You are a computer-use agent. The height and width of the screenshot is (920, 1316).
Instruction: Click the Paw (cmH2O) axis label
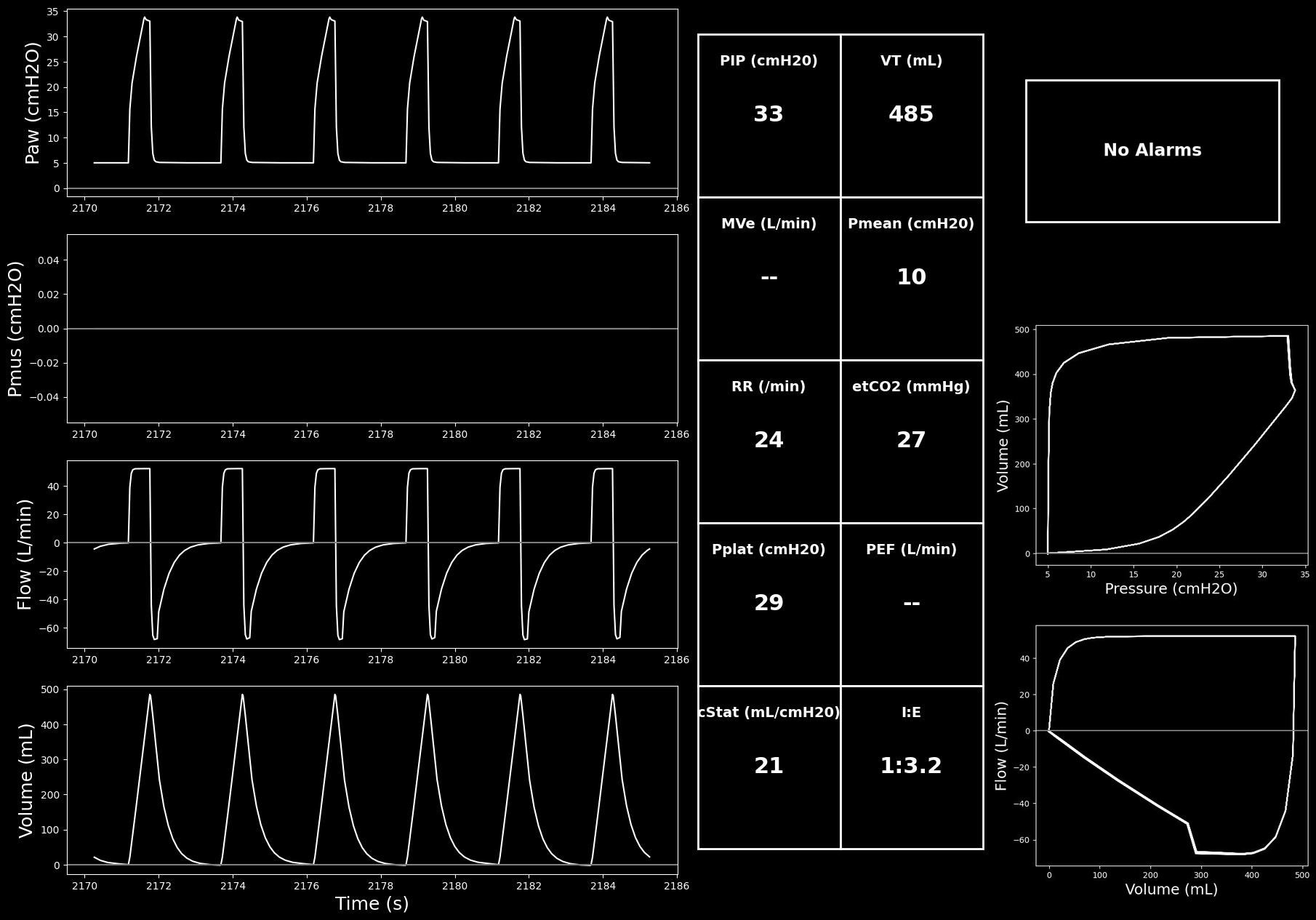(33, 103)
